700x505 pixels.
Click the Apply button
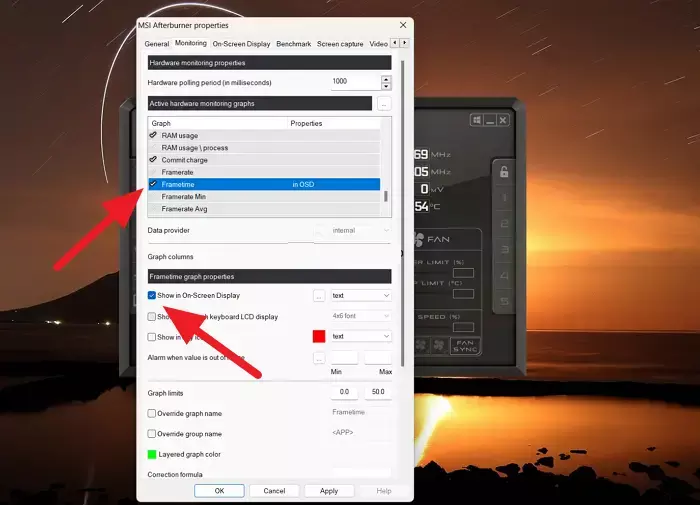click(x=329, y=491)
